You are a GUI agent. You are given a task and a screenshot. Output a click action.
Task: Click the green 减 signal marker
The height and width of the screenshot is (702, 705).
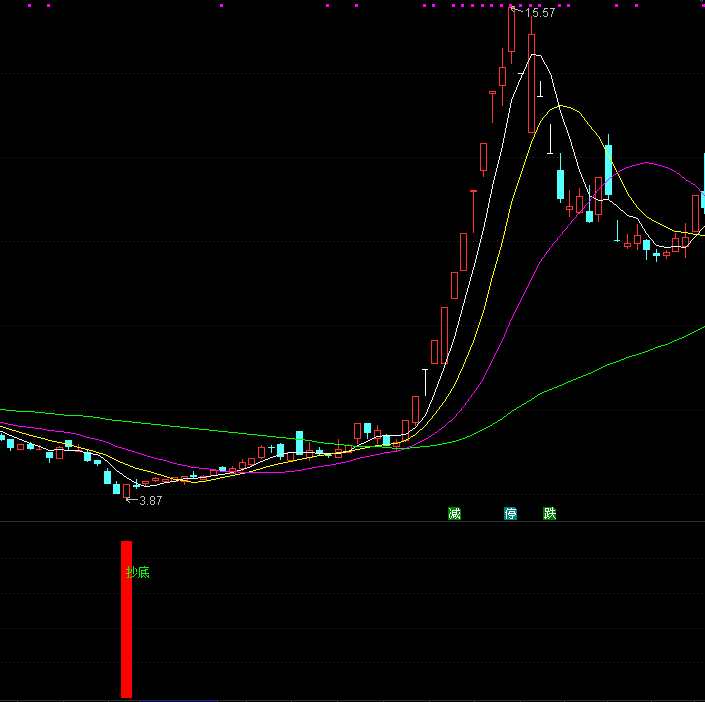click(454, 514)
